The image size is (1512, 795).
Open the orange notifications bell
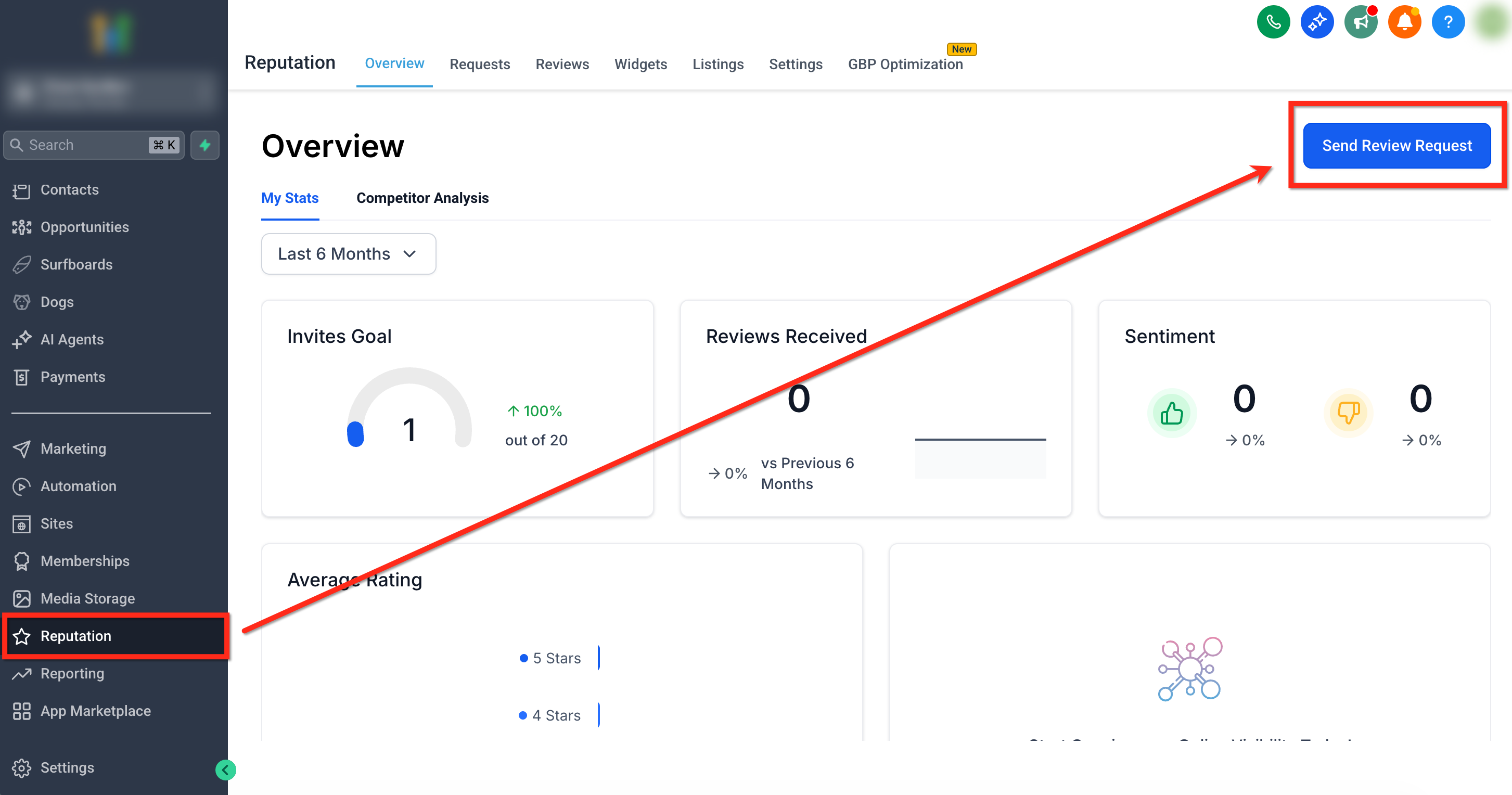[1404, 22]
